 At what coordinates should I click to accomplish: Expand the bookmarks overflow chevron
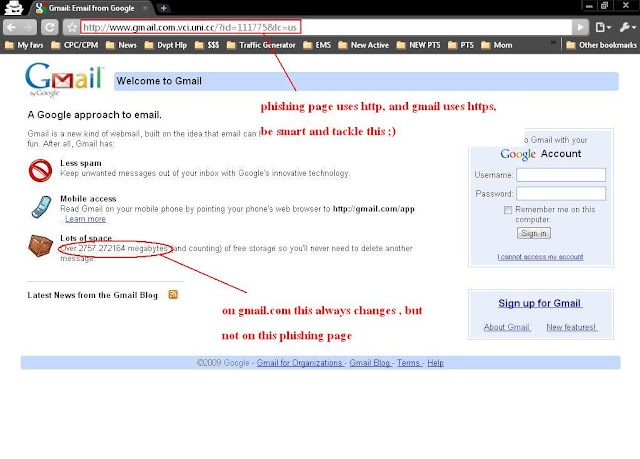(553, 42)
